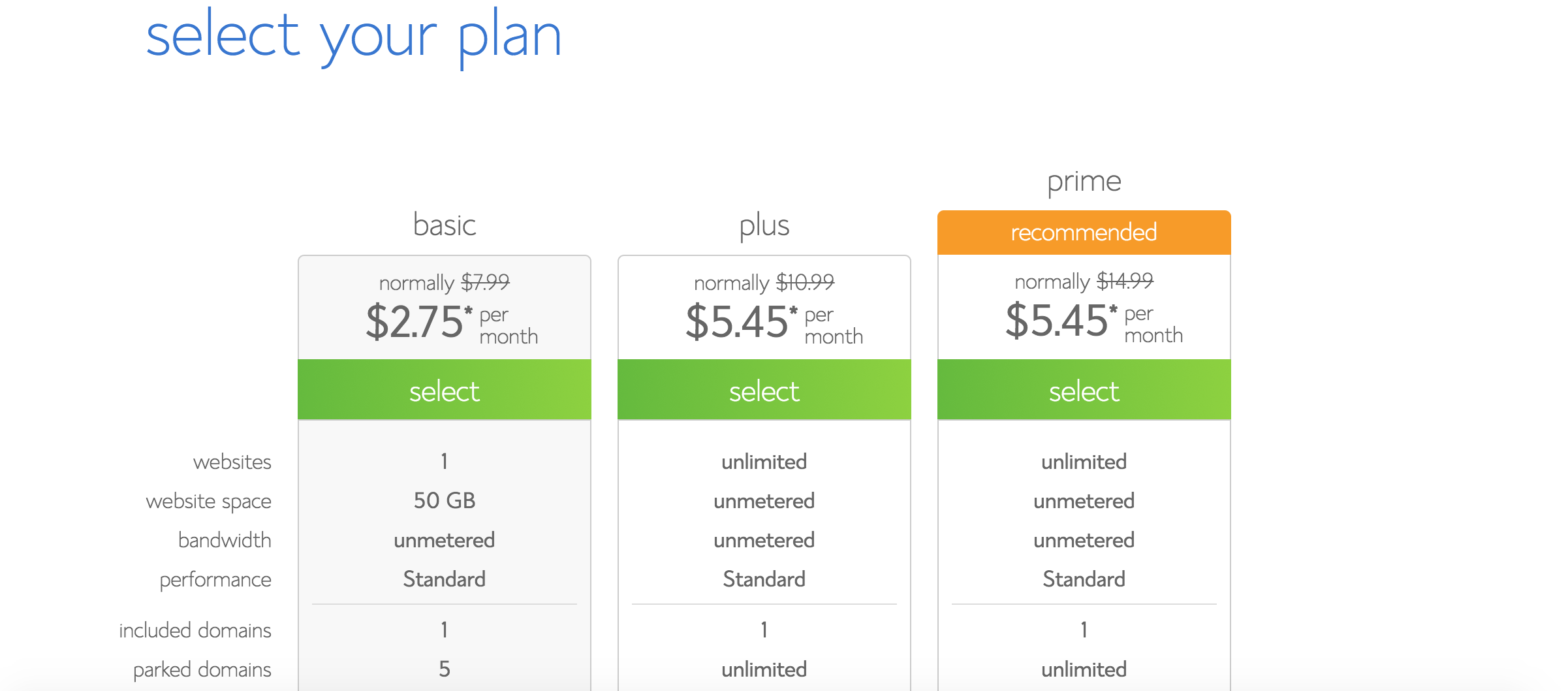
Task: Click the "website space" feature label
Action: (208, 501)
